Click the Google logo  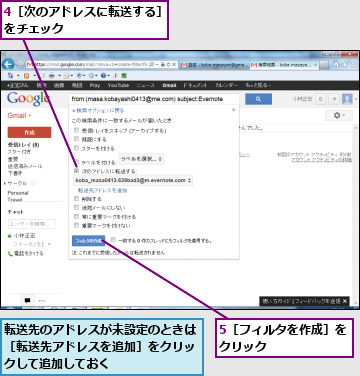(28, 98)
